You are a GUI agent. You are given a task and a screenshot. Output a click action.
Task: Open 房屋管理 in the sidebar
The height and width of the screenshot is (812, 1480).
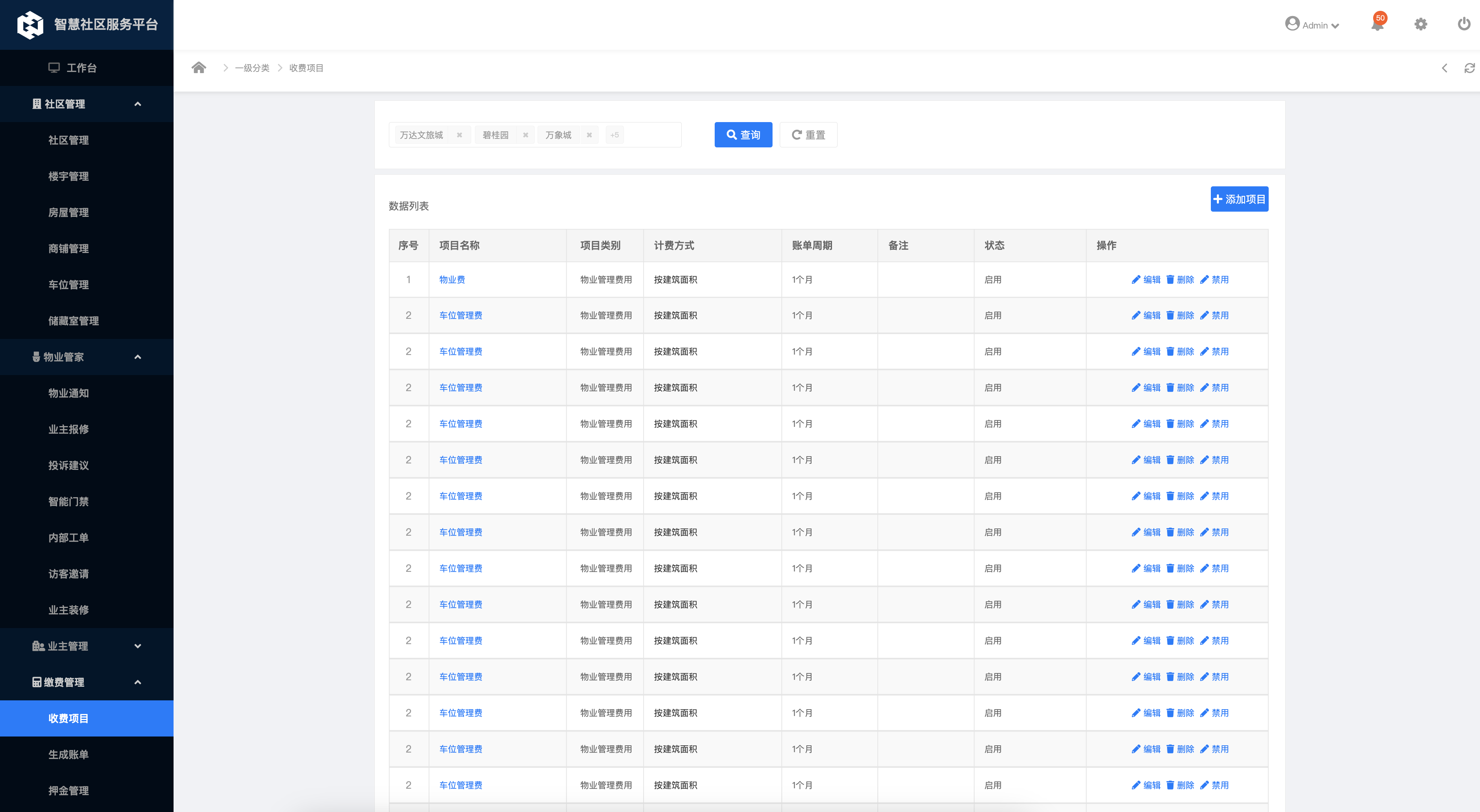[x=87, y=212]
